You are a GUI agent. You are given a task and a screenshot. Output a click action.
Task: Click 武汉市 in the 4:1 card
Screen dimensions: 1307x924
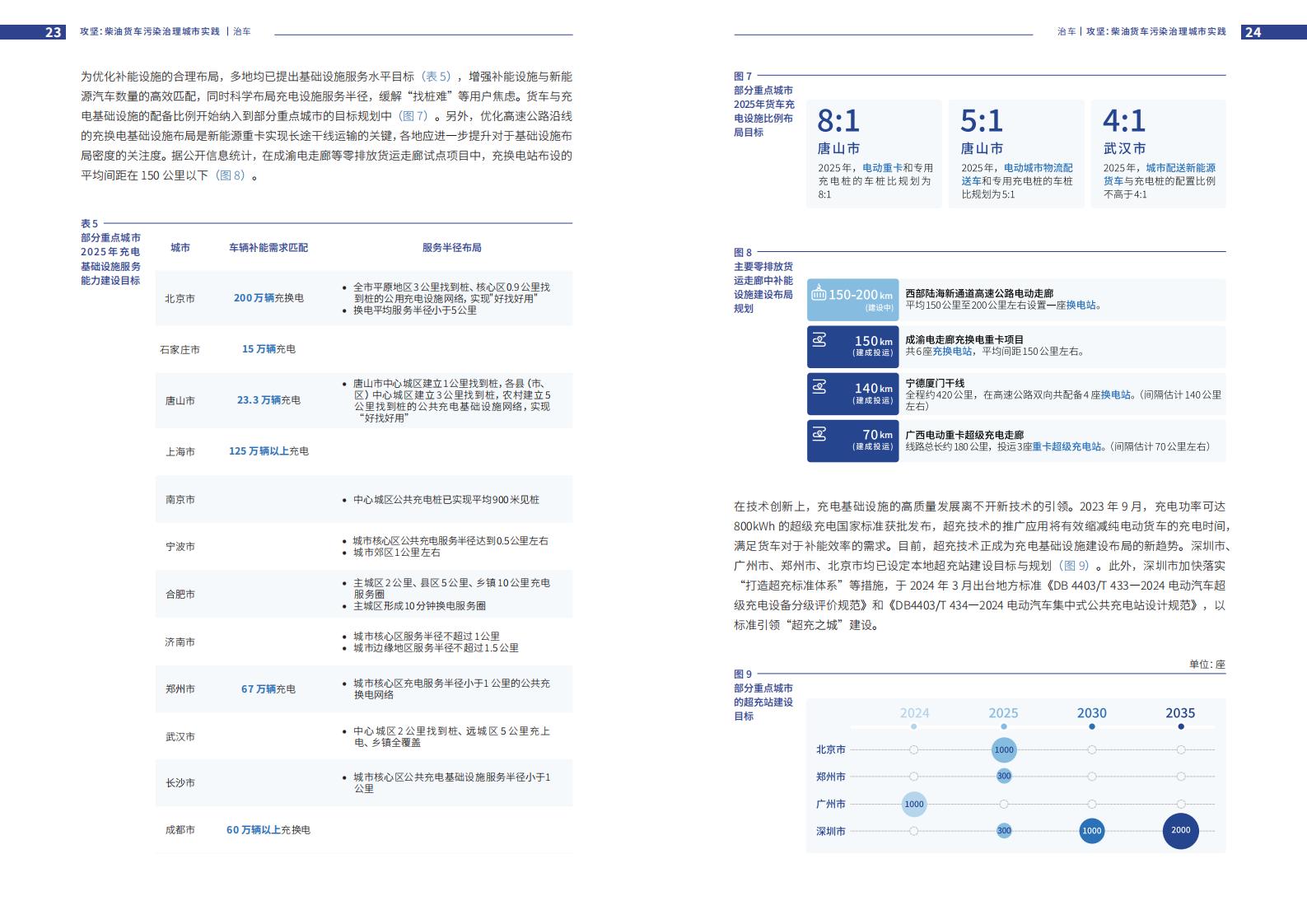(x=1125, y=148)
